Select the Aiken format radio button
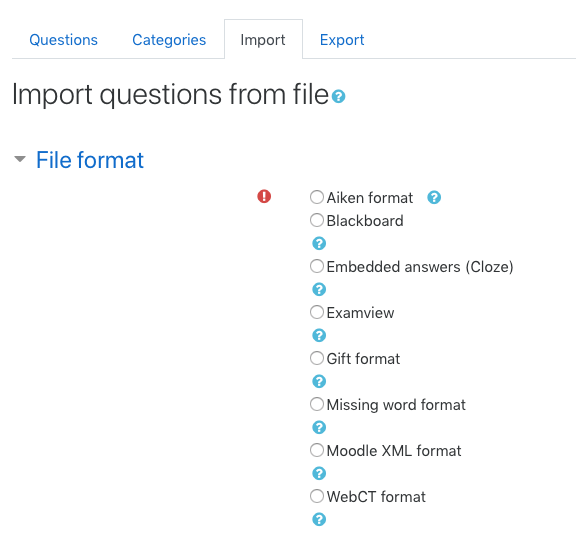Viewport: 576px width, 542px height. click(317, 197)
